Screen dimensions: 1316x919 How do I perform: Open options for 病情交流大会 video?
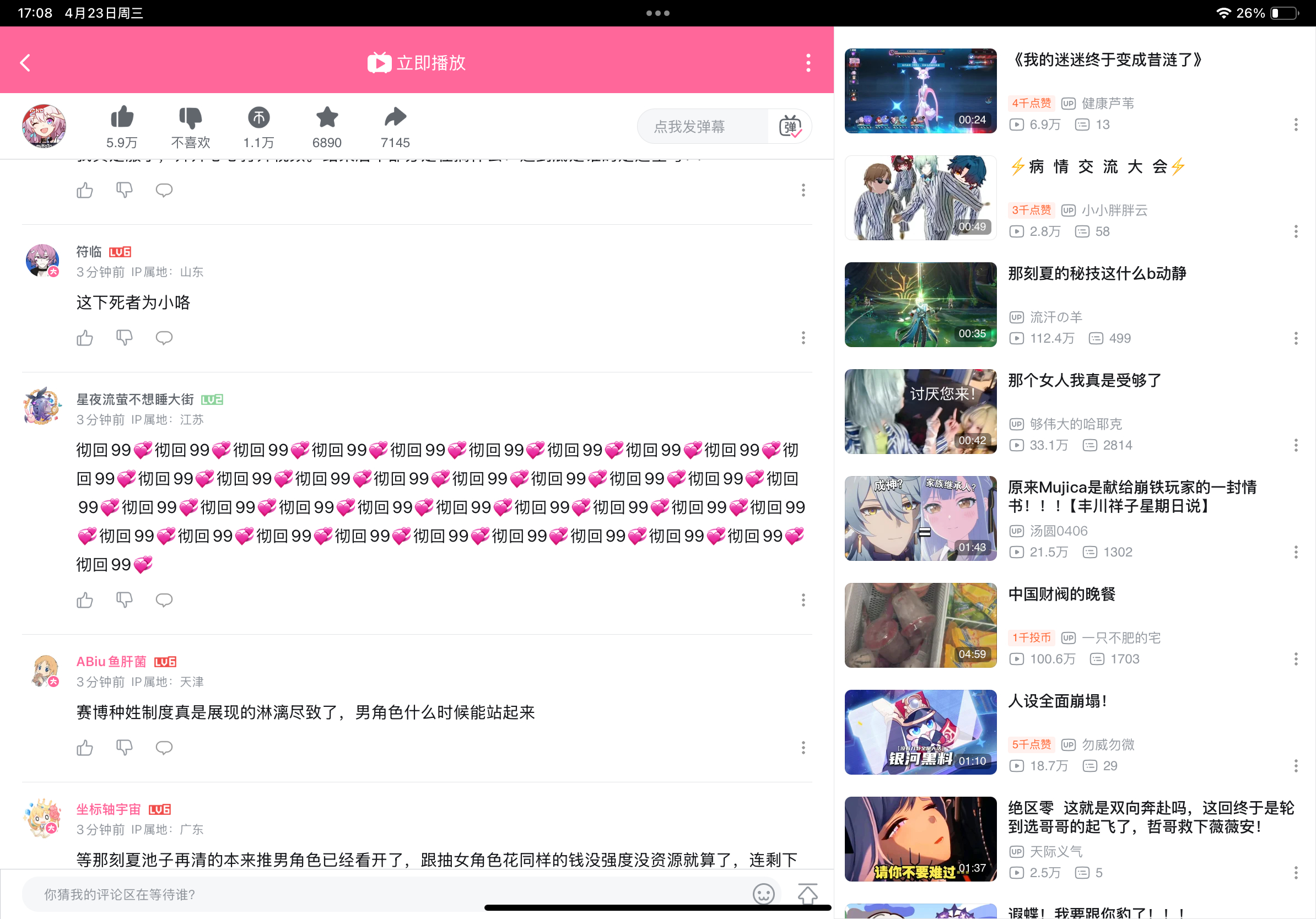point(1296,231)
